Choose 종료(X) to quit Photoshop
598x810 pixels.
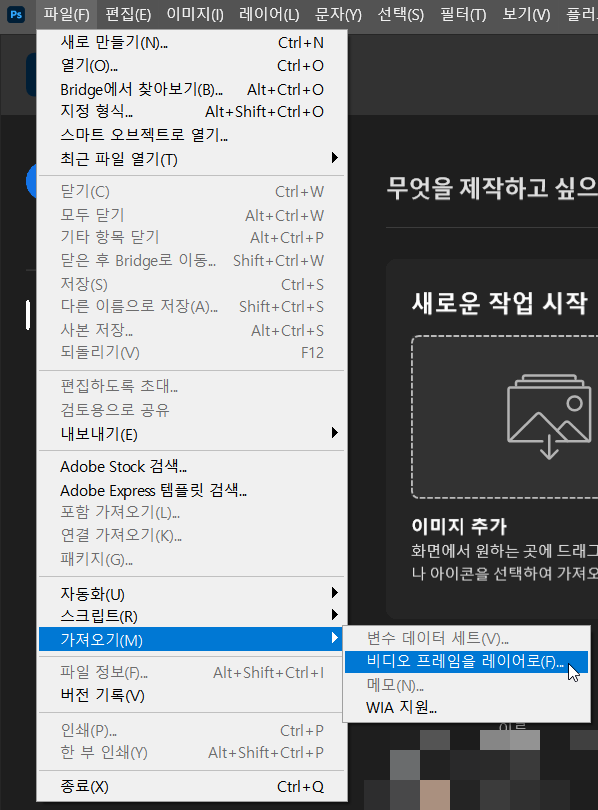pyautogui.click(x=192, y=786)
